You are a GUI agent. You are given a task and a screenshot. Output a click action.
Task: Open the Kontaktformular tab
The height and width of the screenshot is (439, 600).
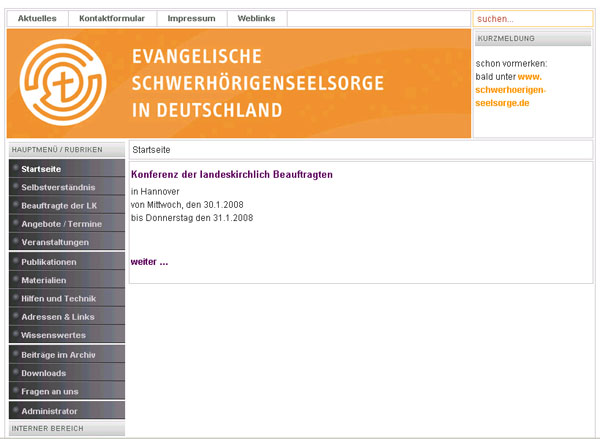coord(112,18)
